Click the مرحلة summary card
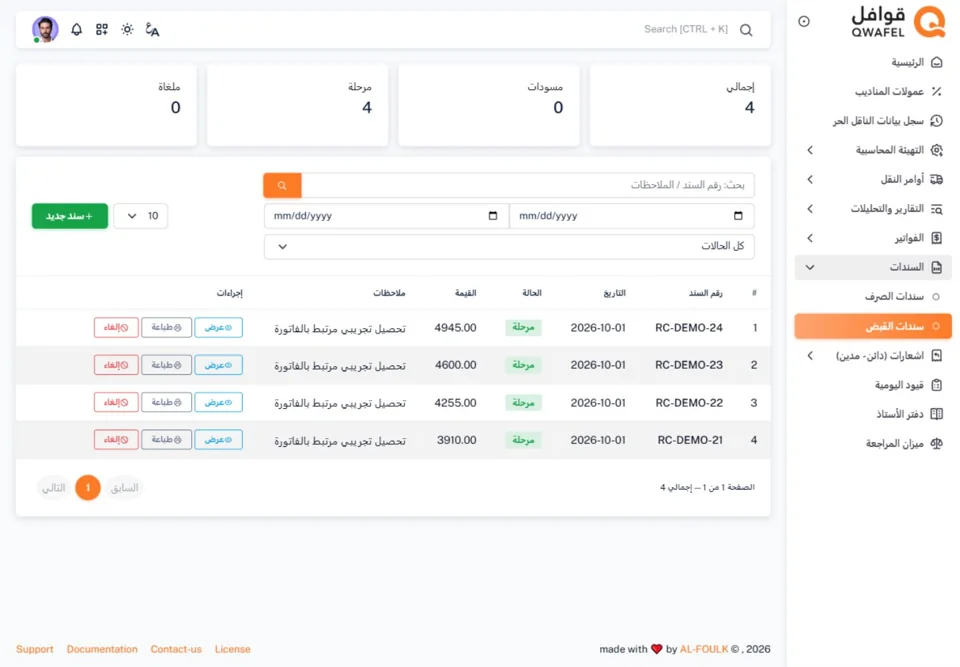960x667 pixels. tap(298, 105)
